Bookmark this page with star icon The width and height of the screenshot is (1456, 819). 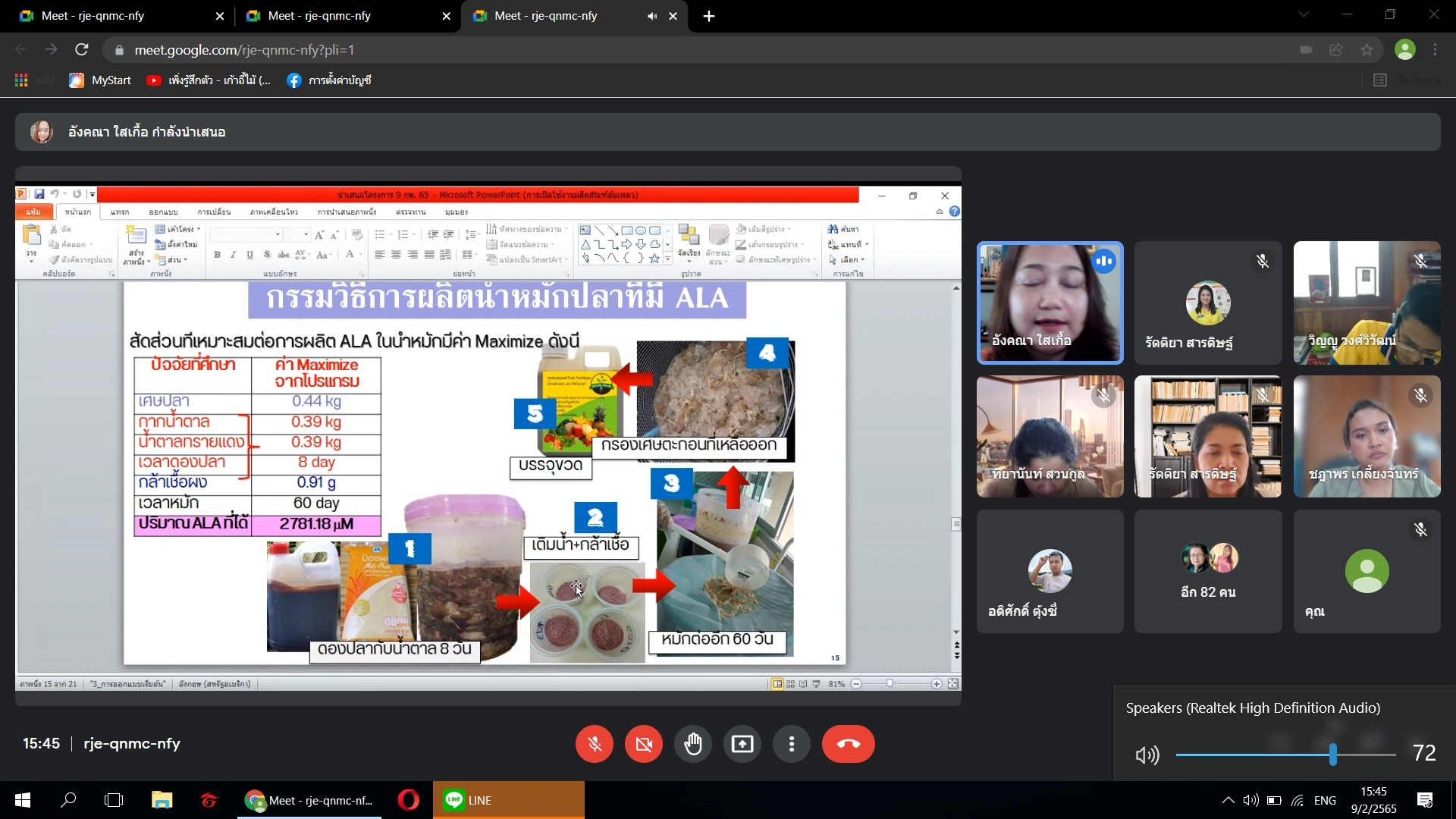tap(1367, 50)
